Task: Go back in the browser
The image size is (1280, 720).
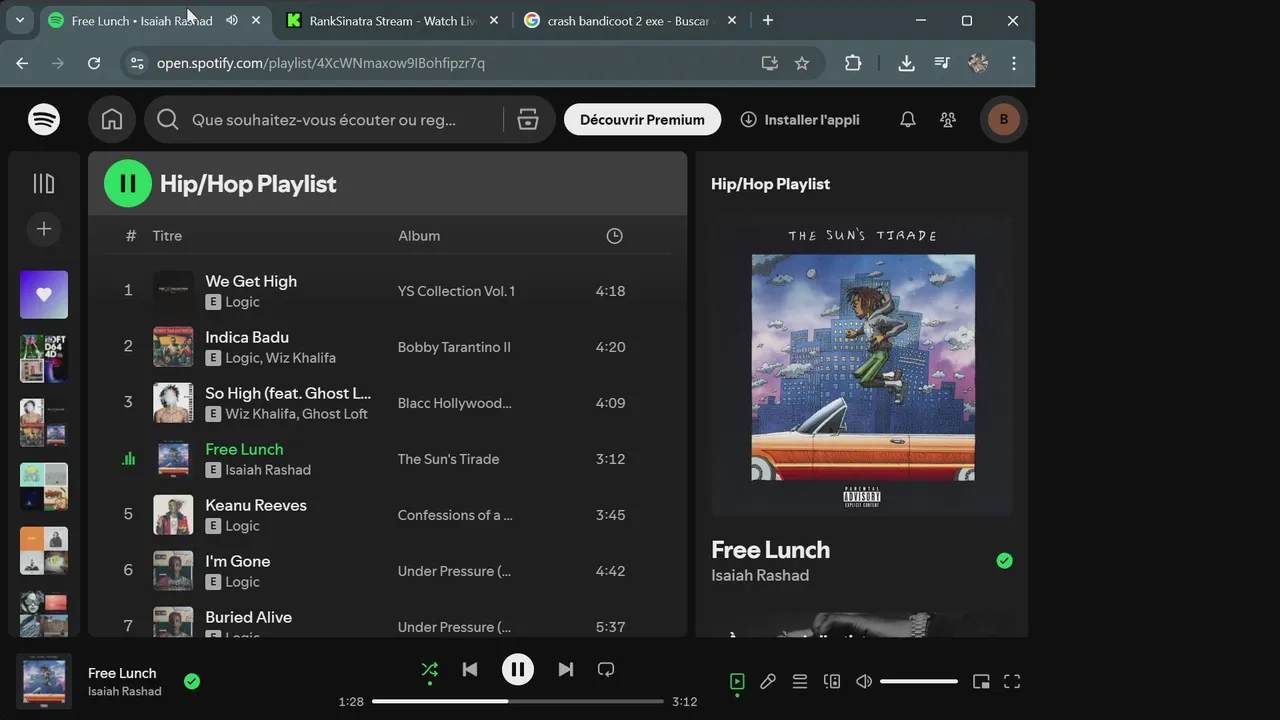Action: point(22,63)
